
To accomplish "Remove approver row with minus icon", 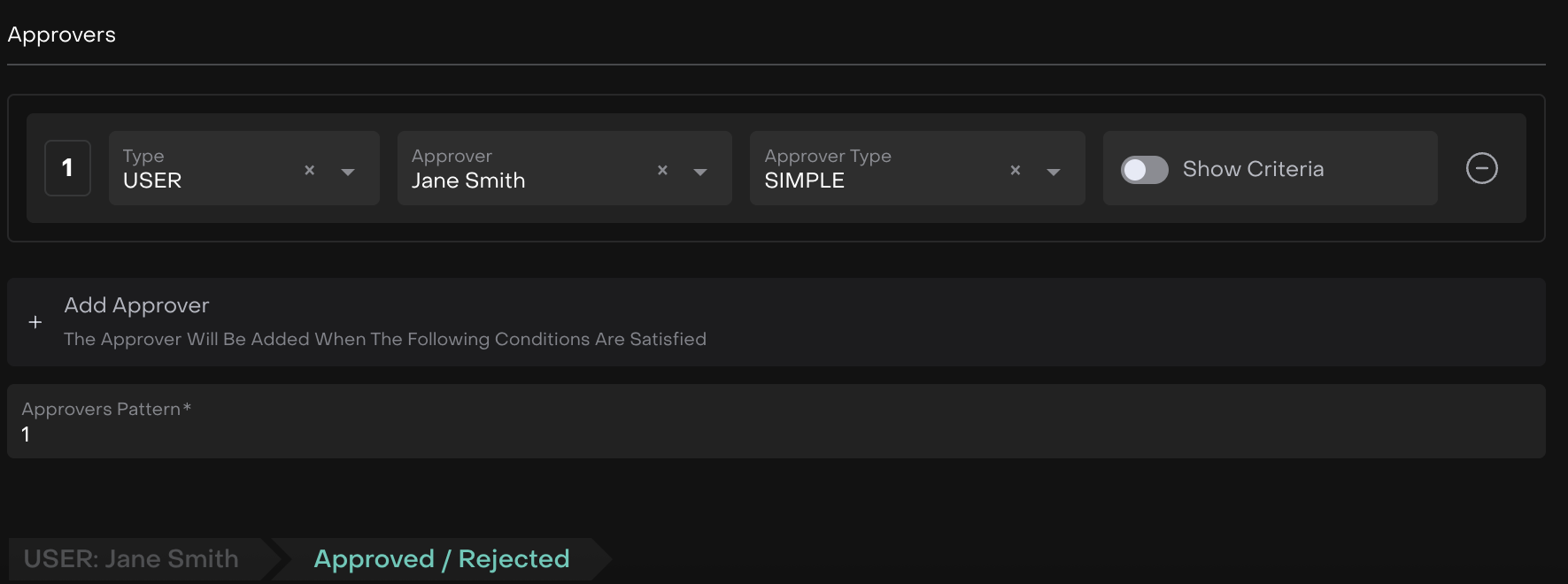I will click(x=1481, y=168).
